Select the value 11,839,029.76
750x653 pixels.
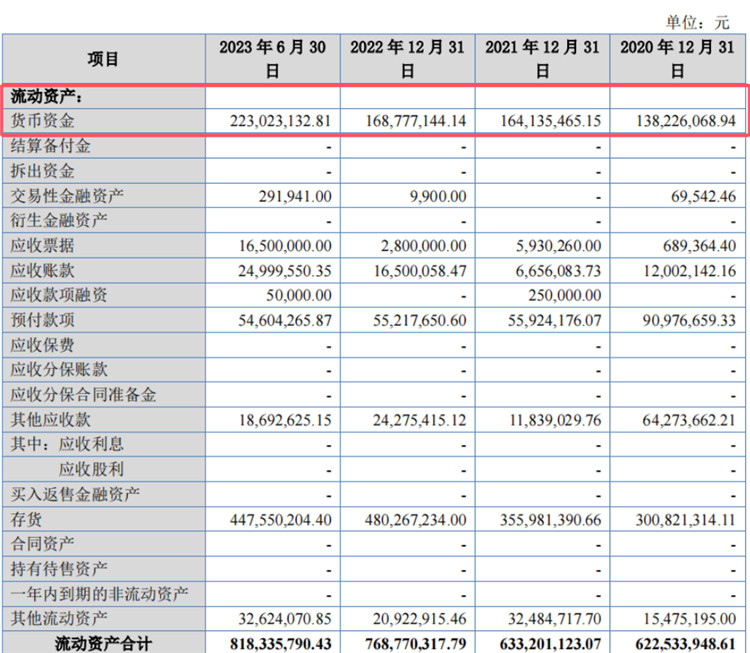(555, 421)
